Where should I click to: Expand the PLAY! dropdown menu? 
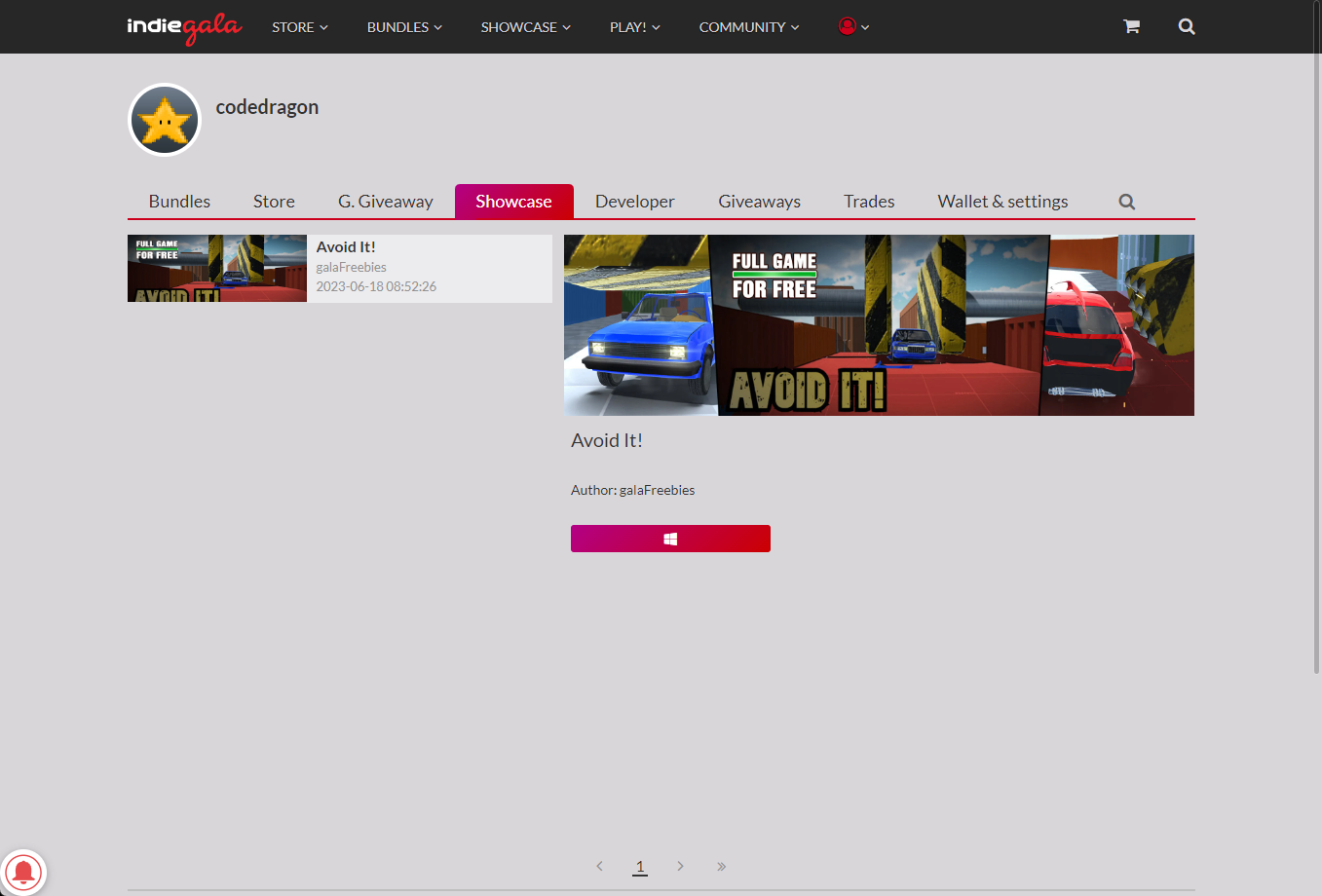pyautogui.click(x=635, y=27)
